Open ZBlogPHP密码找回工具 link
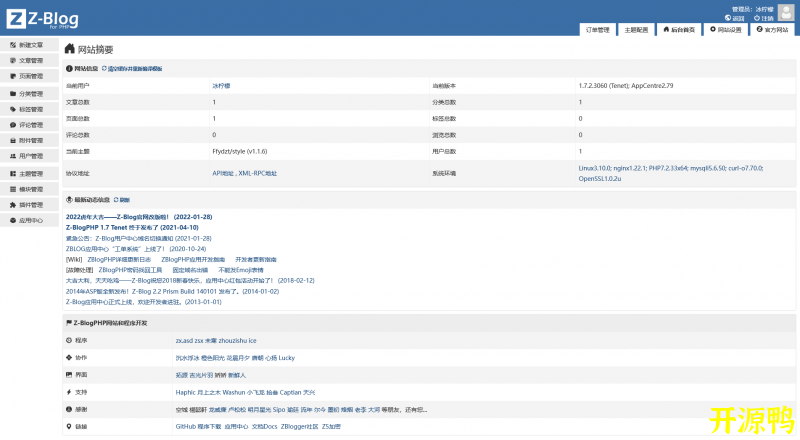 (x=130, y=270)
